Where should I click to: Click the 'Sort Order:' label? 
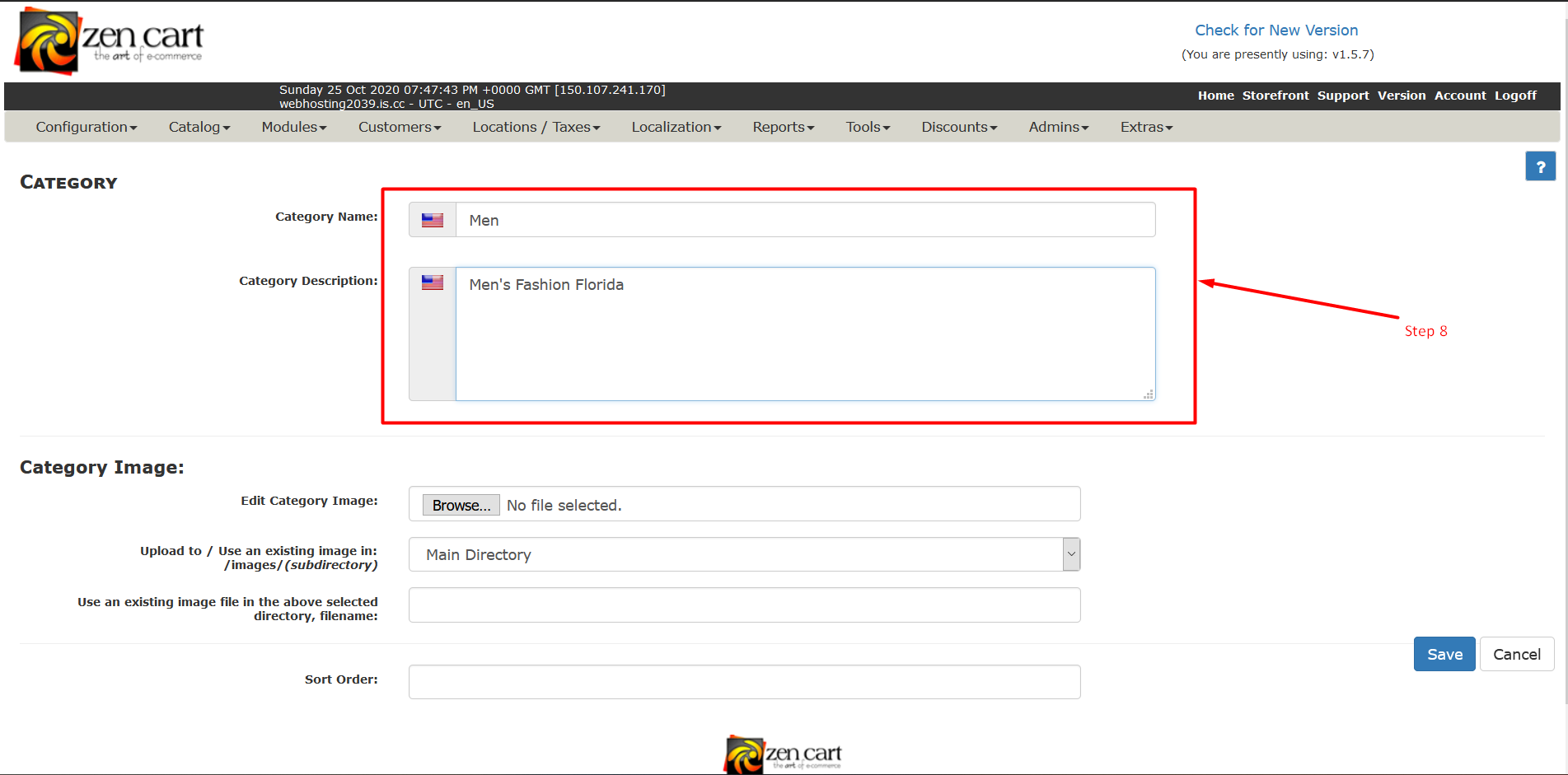tap(341, 679)
